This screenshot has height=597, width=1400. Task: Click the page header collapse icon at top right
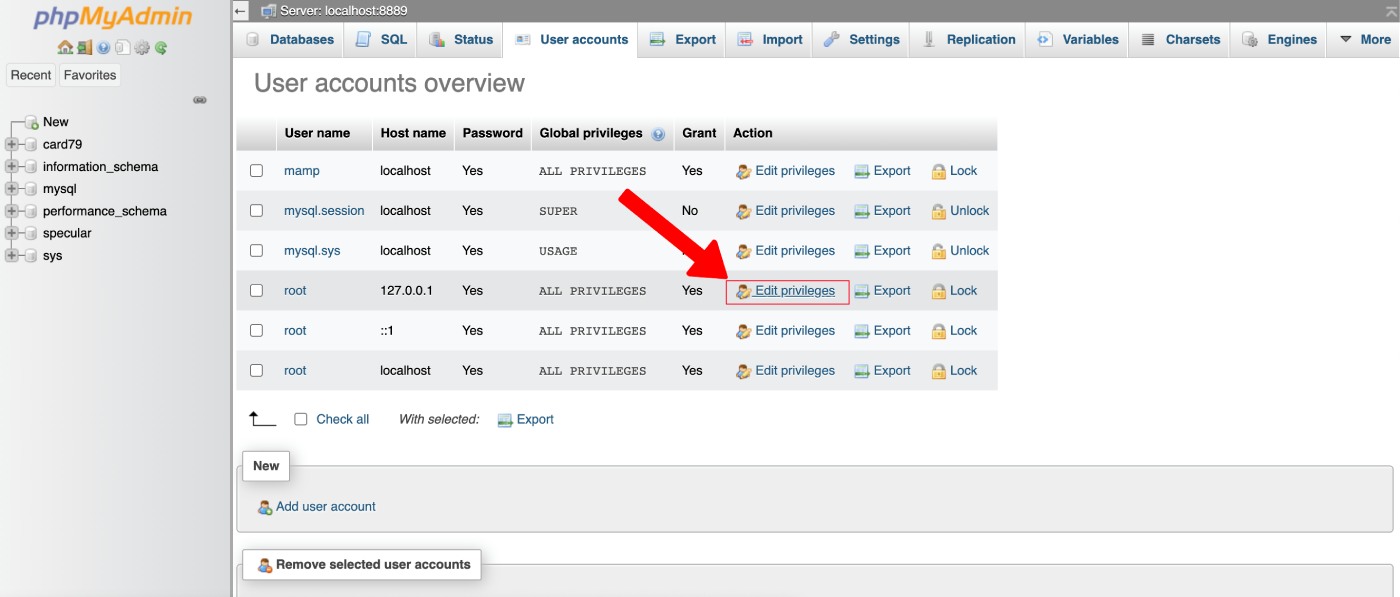coord(1390,10)
